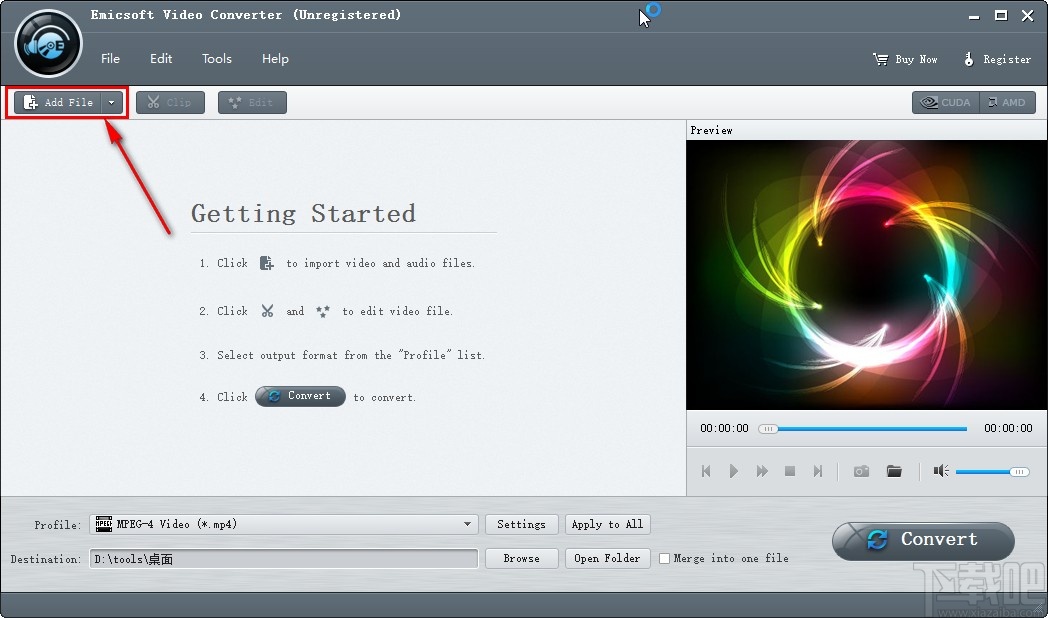The width and height of the screenshot is (1048, 618).
Task: Fast forward the preview
Action: 762,471
